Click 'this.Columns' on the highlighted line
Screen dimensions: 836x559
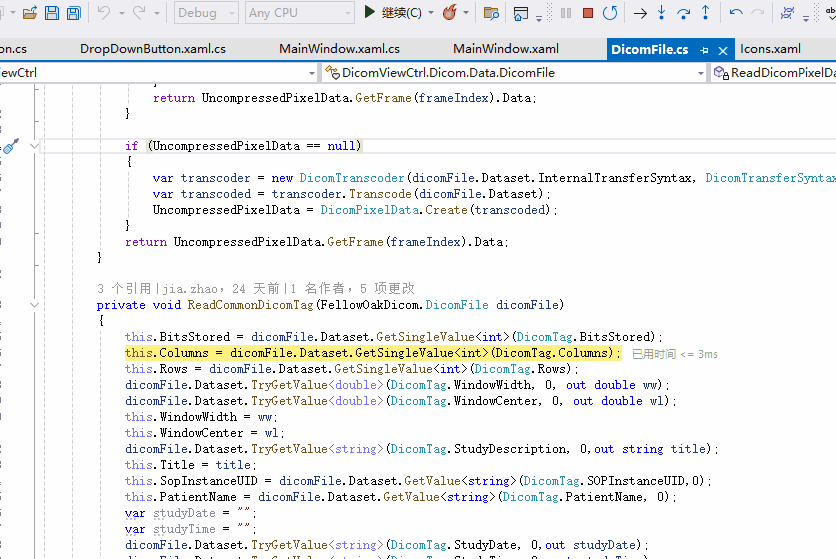point(166,353)
